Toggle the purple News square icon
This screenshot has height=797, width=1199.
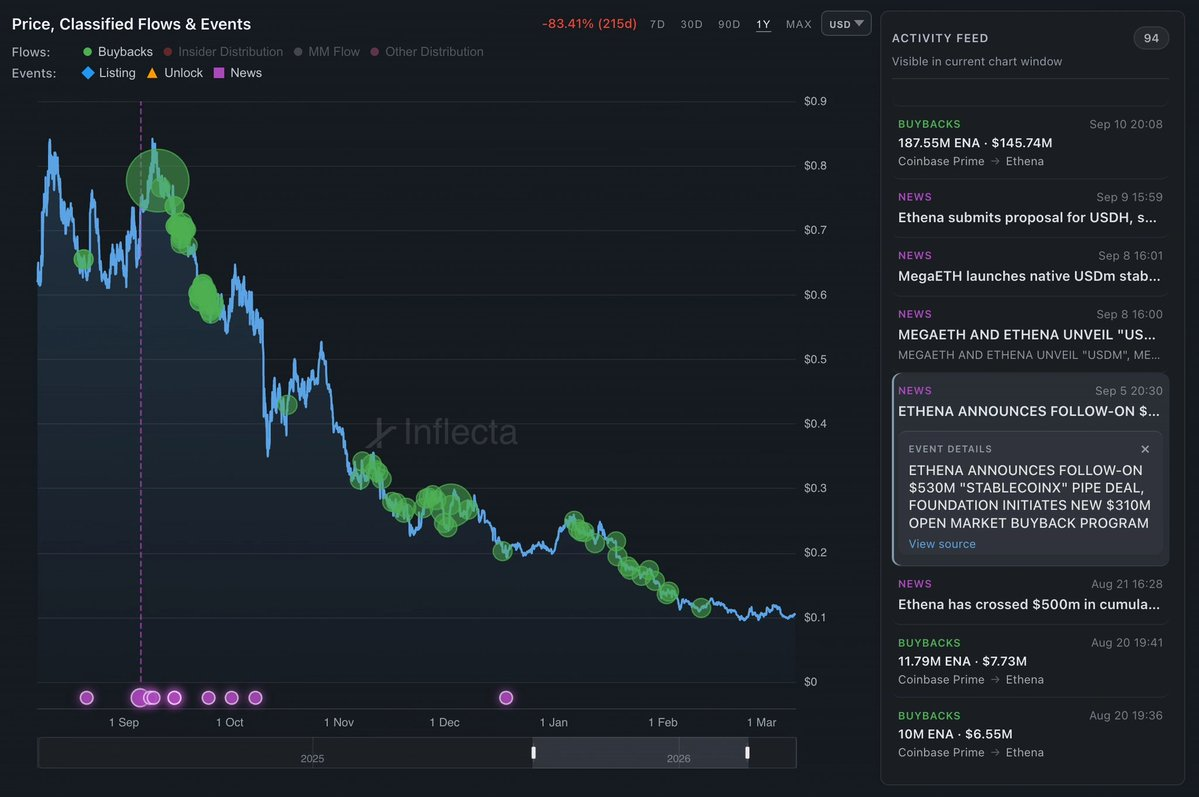[x=219, y=73]
